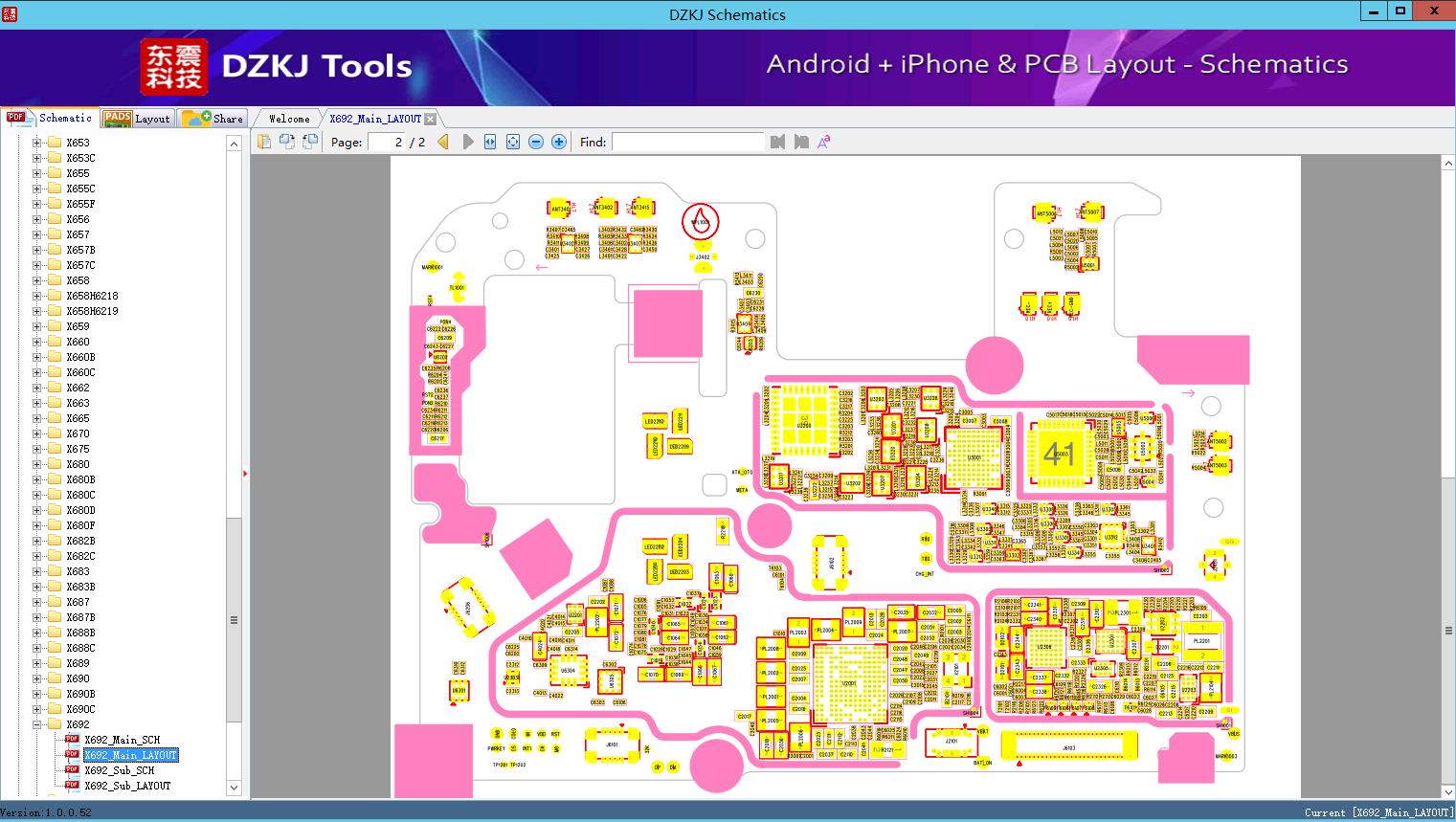
Task: Expand the X680 folder
Action: pyautogui.click(x=37, y=464)
